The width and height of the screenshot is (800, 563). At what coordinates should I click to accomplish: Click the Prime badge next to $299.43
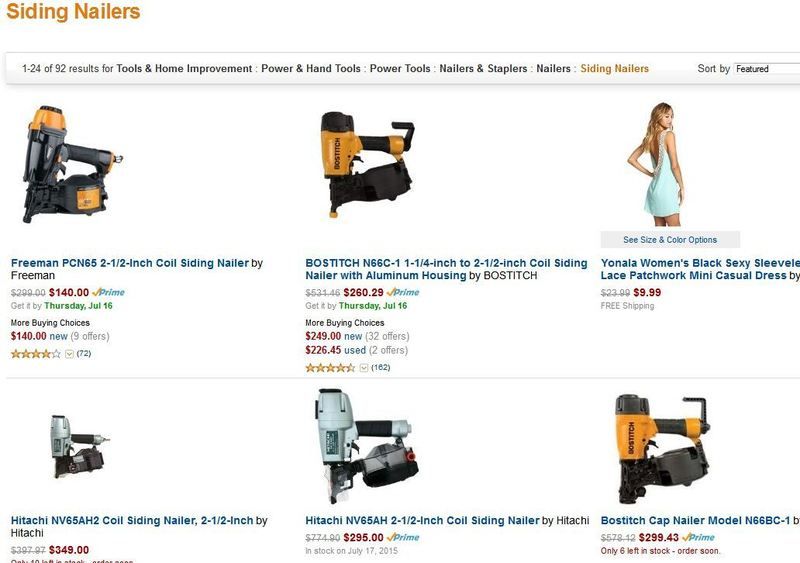(698, 537)
